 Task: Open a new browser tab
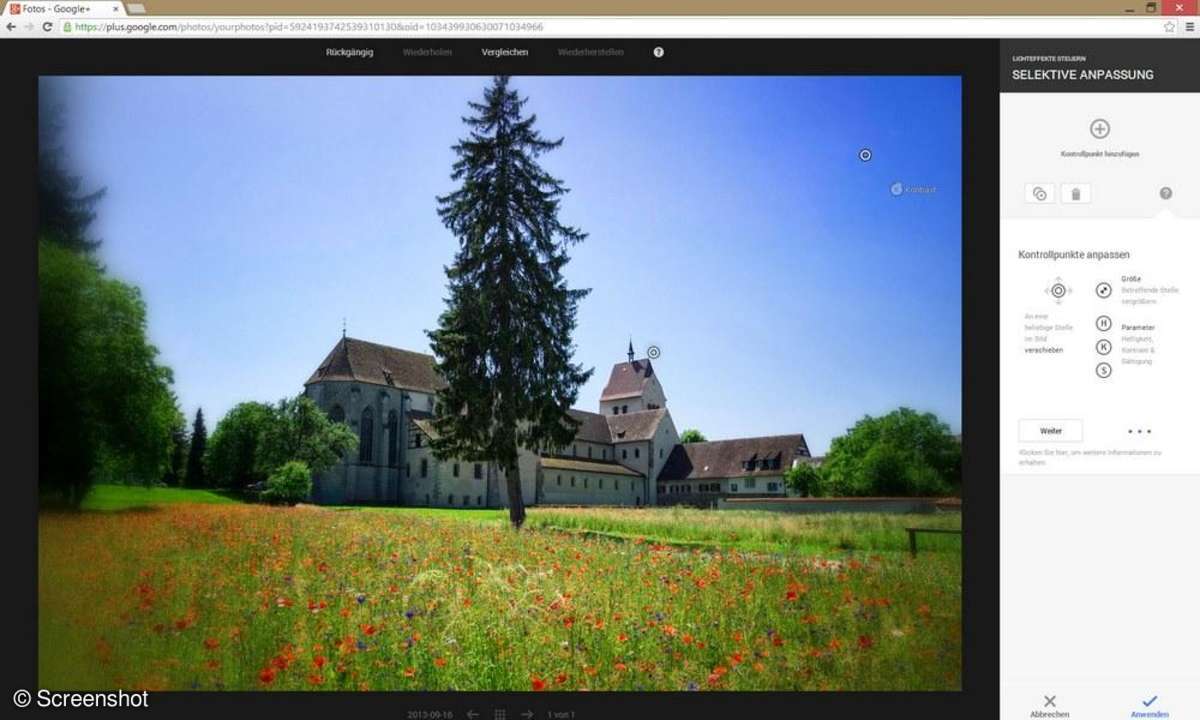(136, 8)
